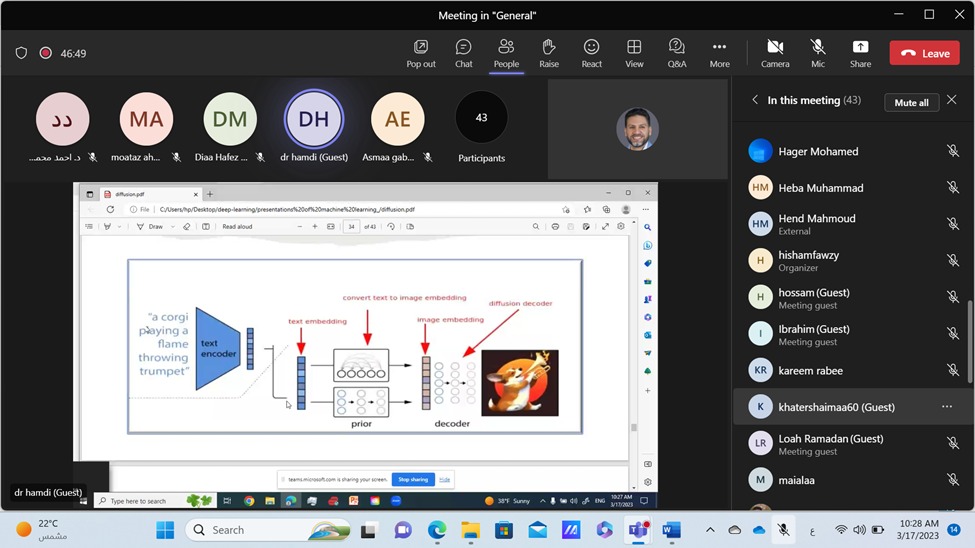This screenshot has width=975, height=548.
Task: Open the Chat panel
Action: (463, 53)
